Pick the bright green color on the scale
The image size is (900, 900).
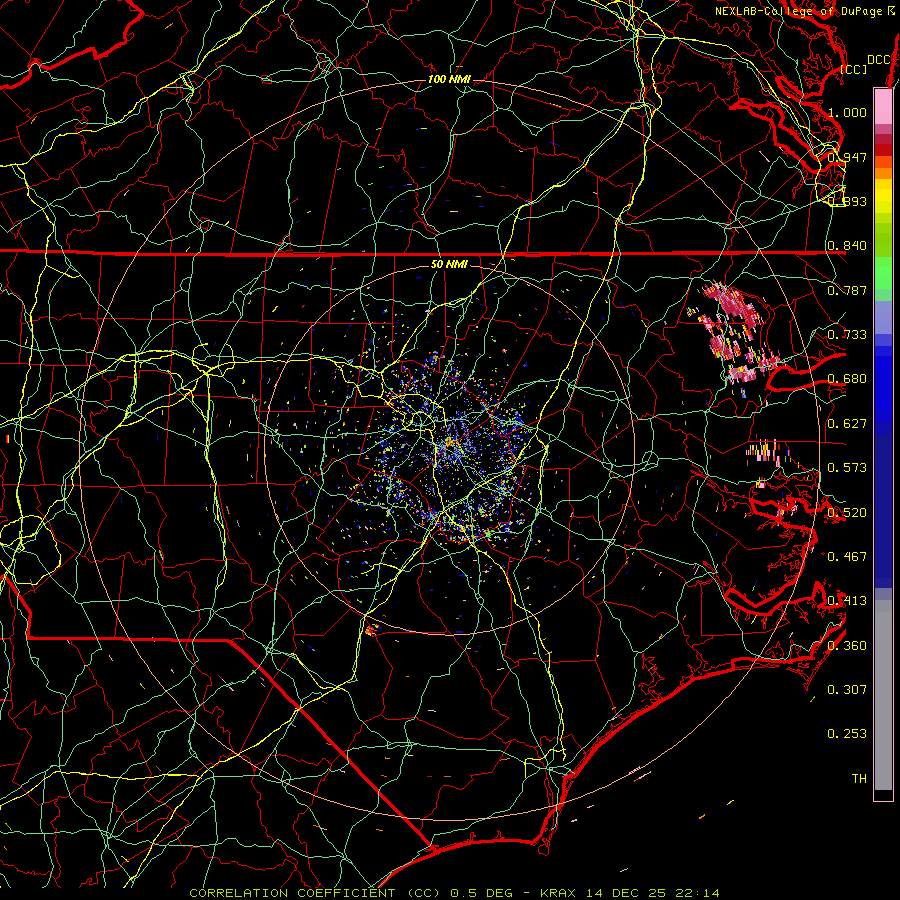pyautogui.click(x=883, y=273)
